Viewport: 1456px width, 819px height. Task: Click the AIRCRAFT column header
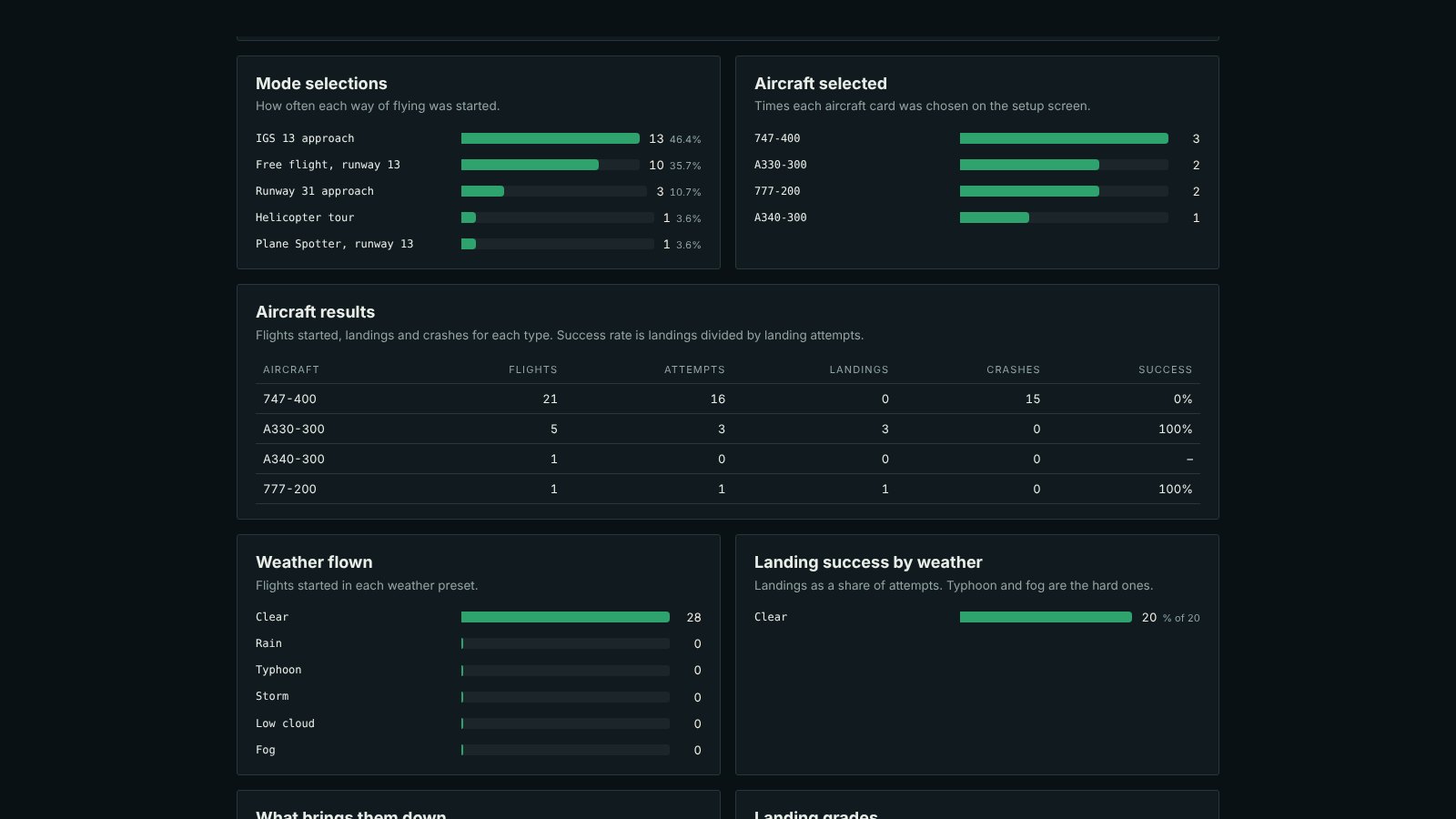pos(291,369)
